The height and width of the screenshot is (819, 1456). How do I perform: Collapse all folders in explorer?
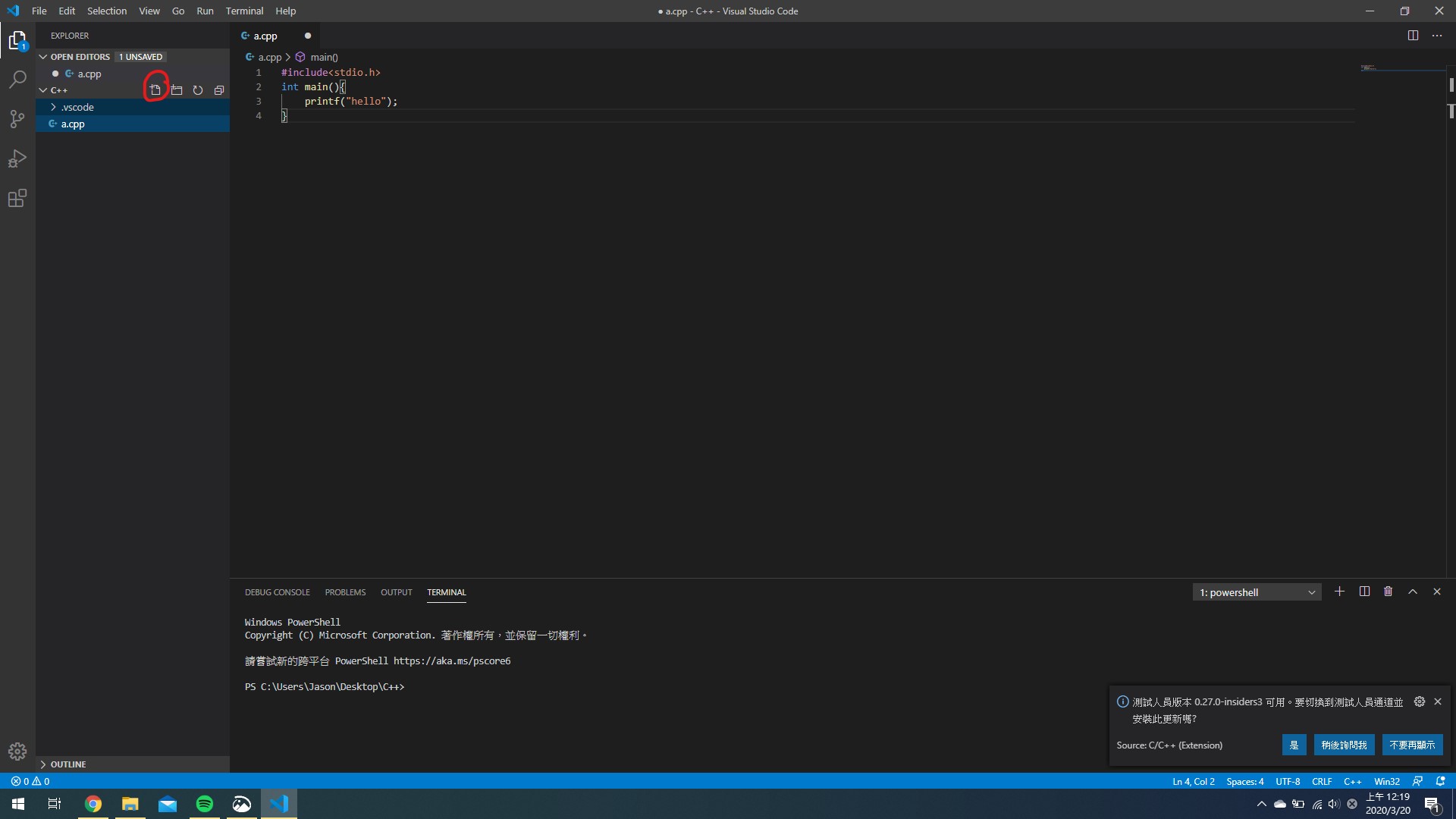tap(219, 90)
